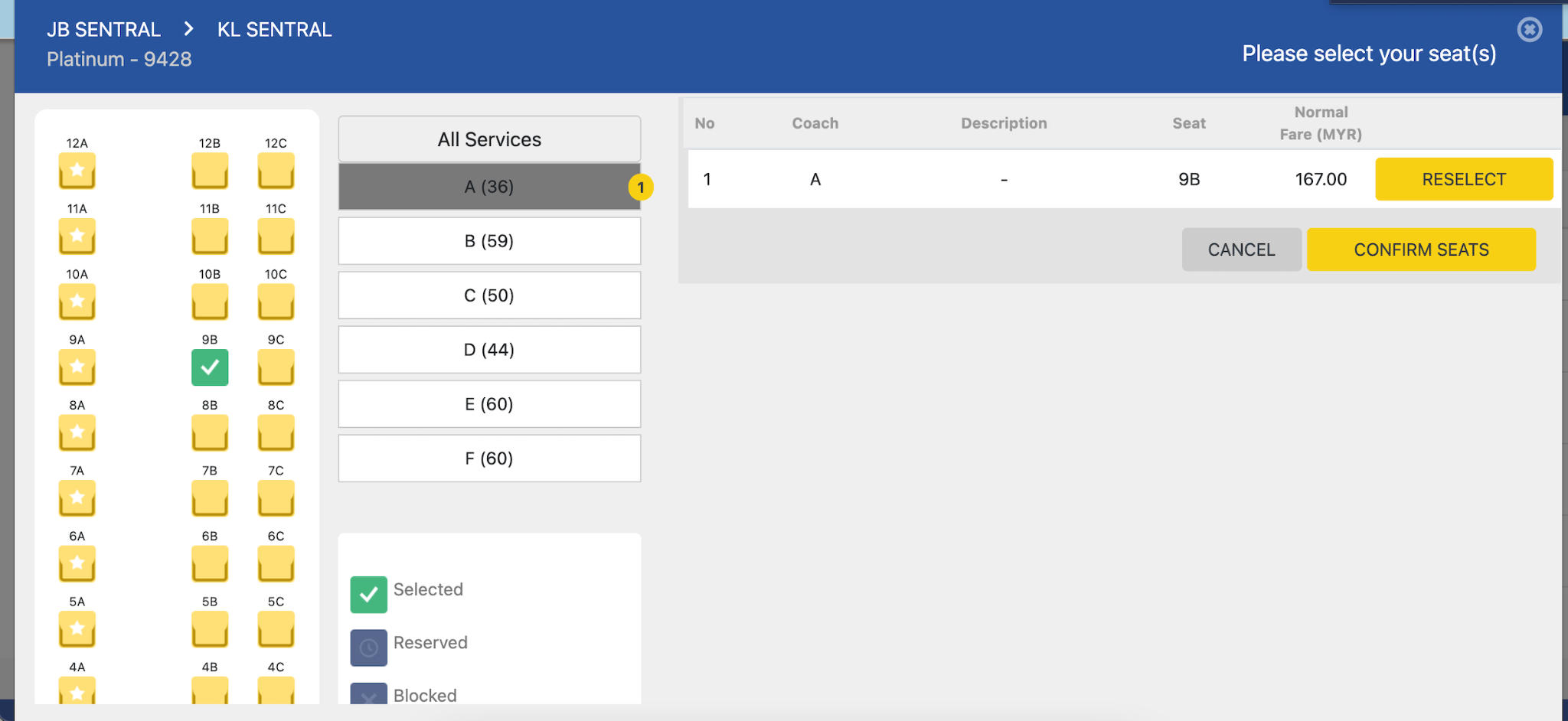Choose seat 11B in coach A
The image size is (1568, 721).
point(210,236)
